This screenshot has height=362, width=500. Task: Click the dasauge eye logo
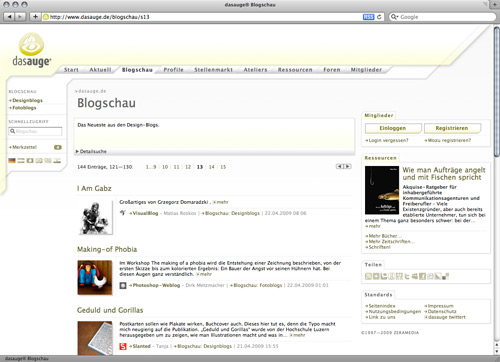(31, 44)
